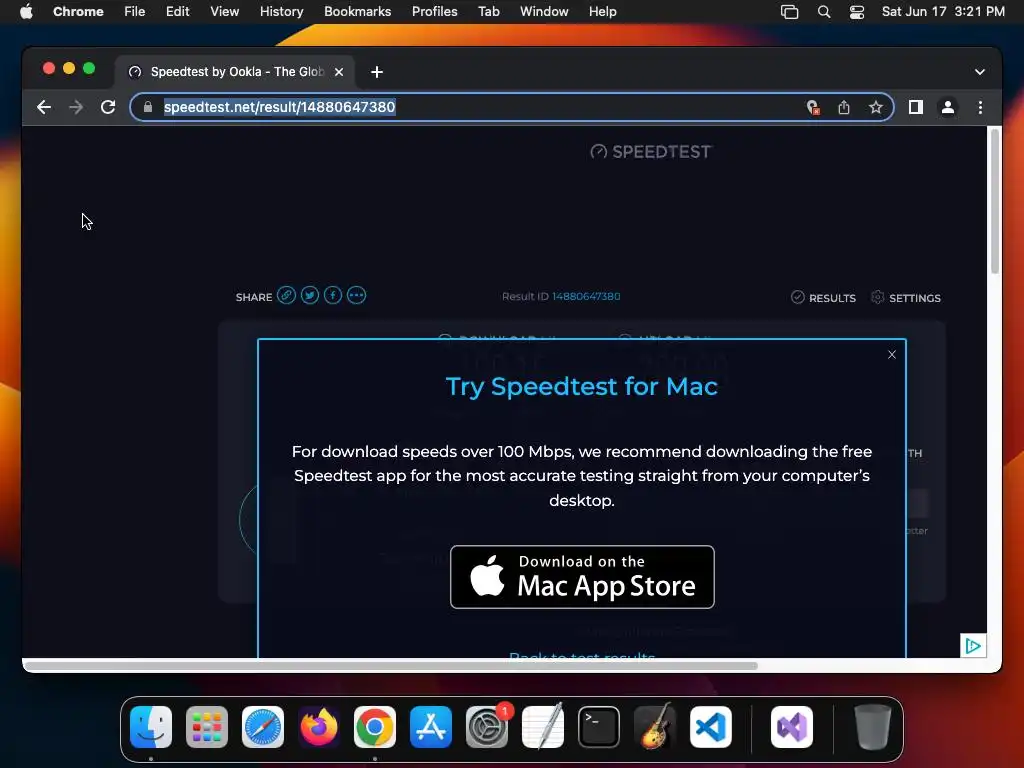Share this page using the share icon
The image size is (1024, 768).
pyautogui.click(x=844, y=107)
